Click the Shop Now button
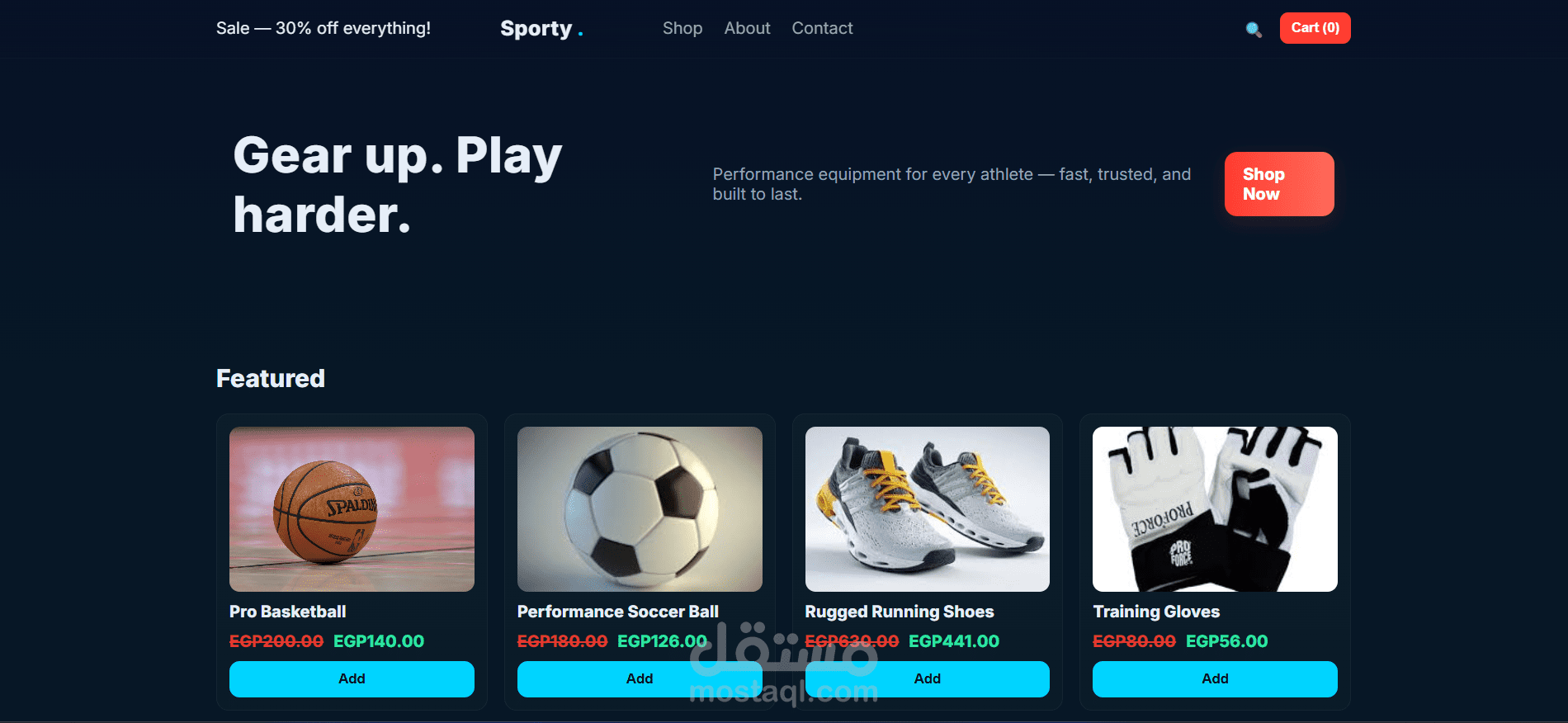 [x=1279, y=184]
